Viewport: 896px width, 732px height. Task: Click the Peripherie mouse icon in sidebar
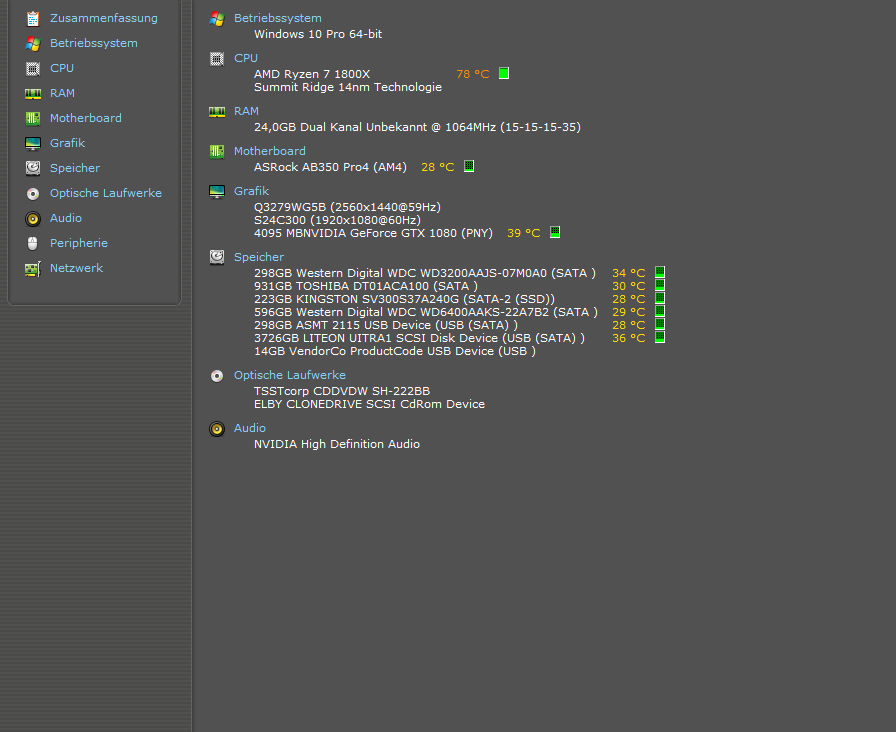point(33,243)
